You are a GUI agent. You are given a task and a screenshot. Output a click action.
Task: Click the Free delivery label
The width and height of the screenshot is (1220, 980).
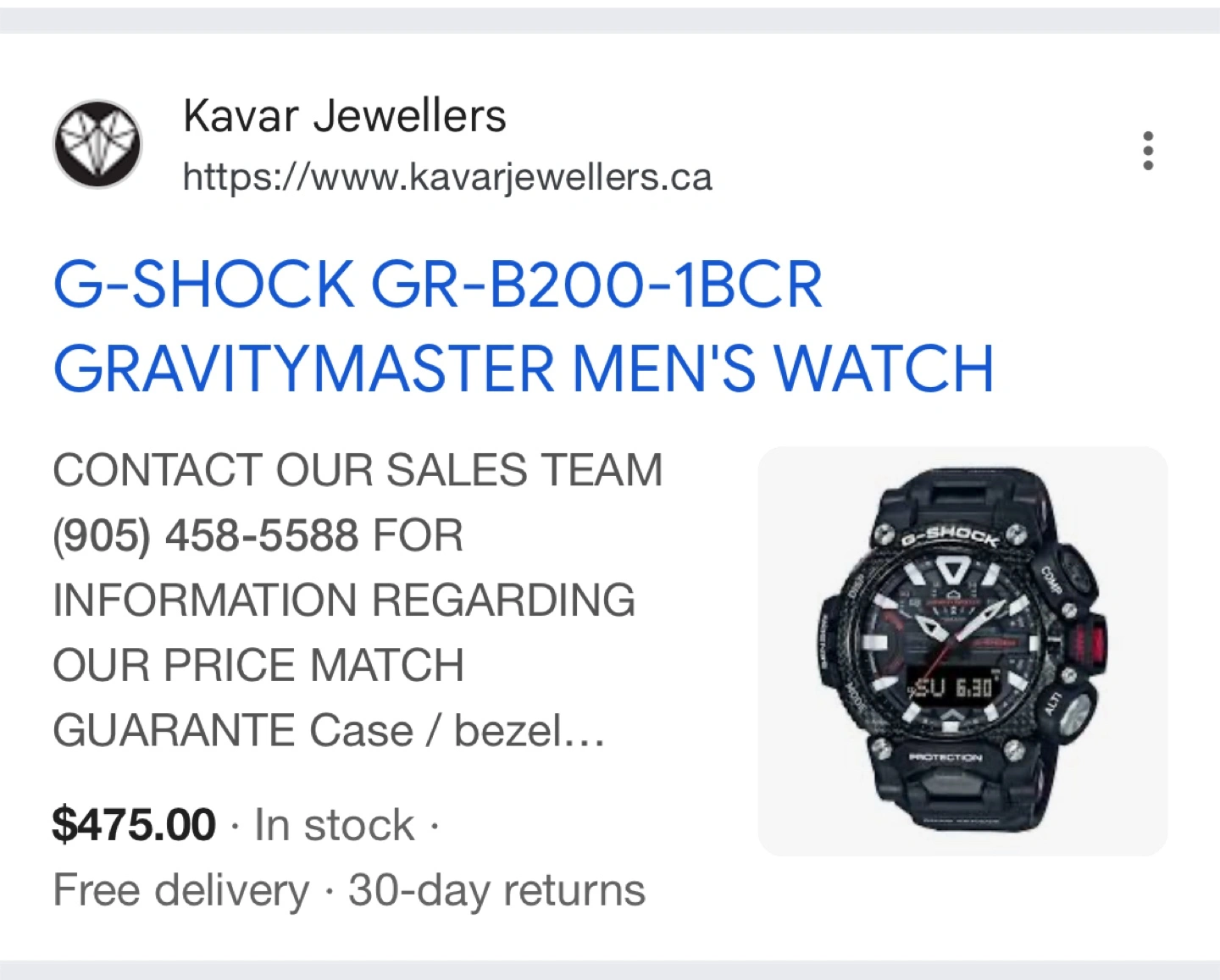pos(181,890)
